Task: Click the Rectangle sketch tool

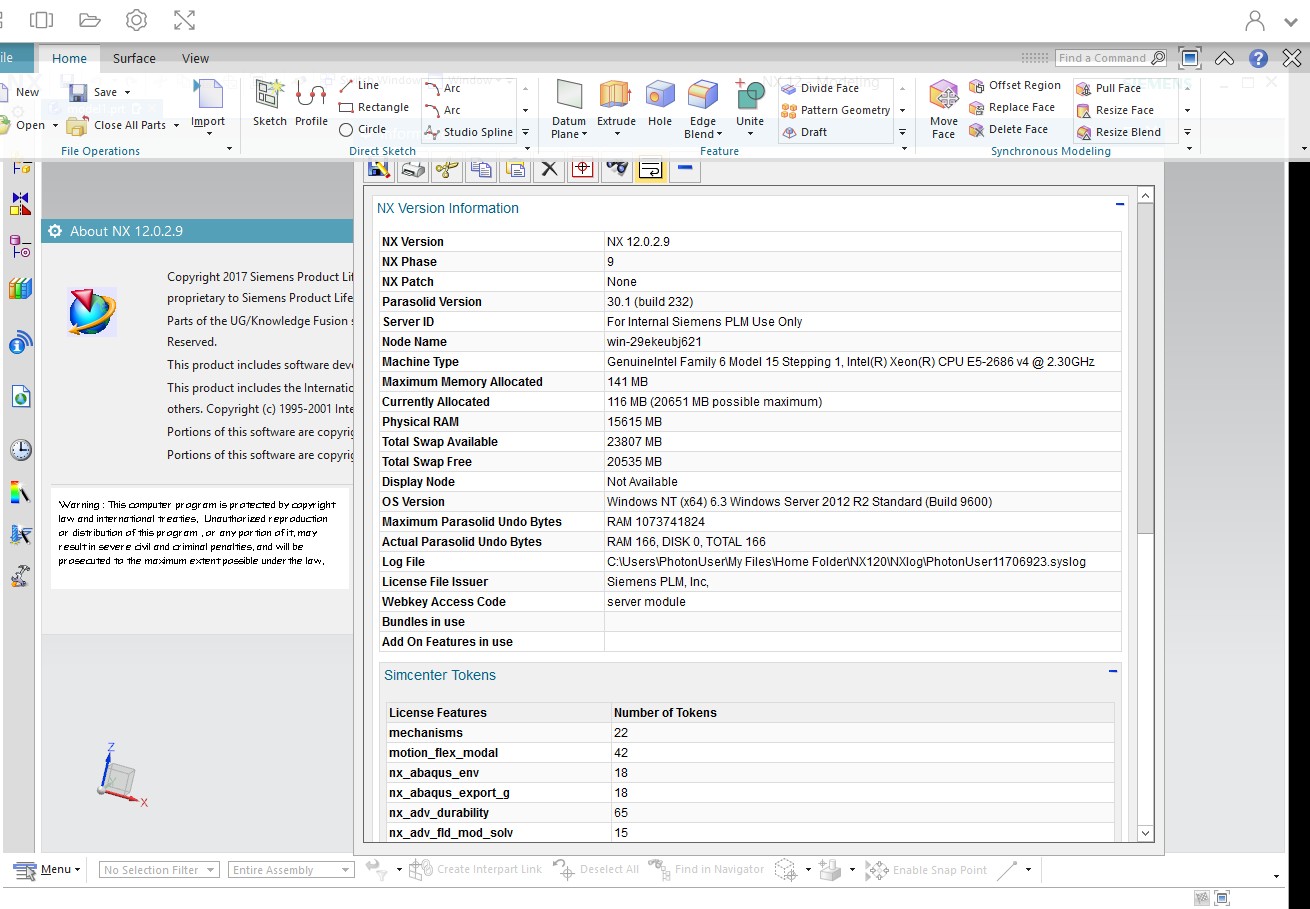Action: (x=374, y=107)
